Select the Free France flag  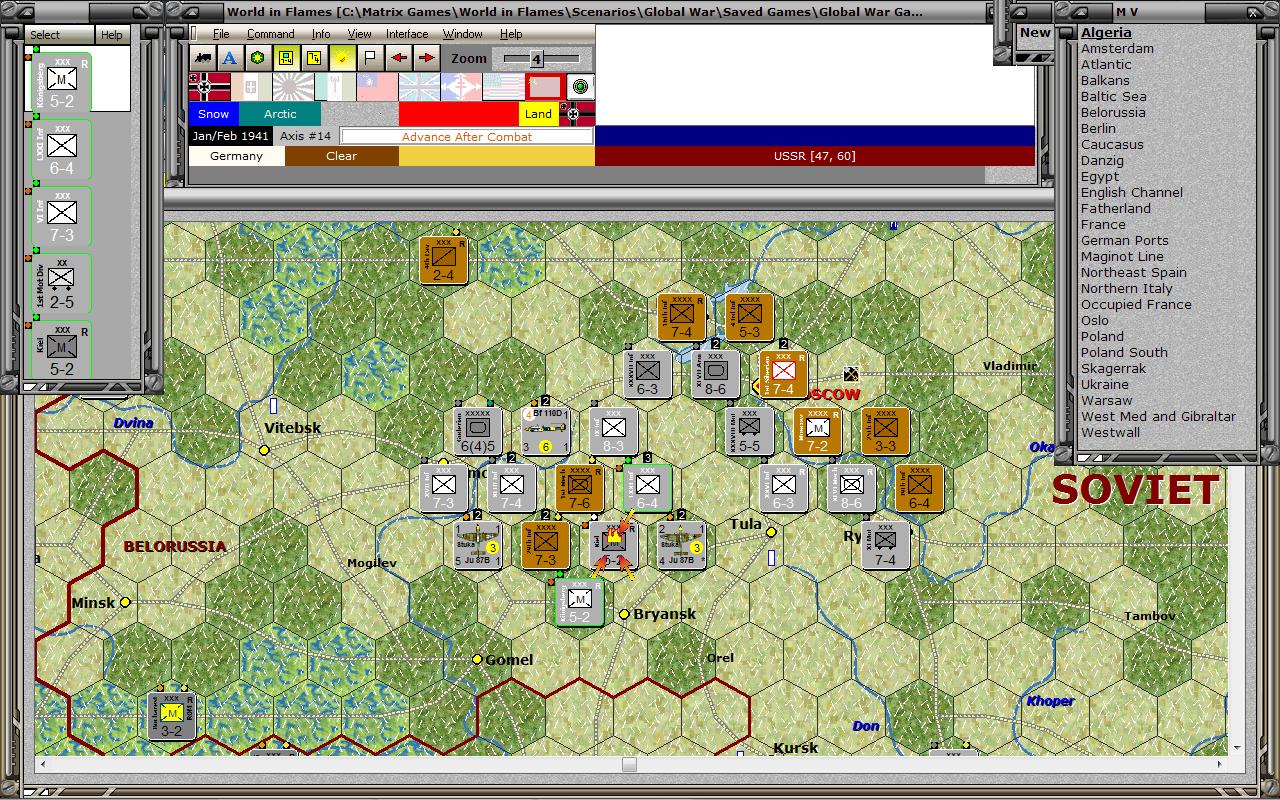pyautogui.click(x=461, y=87)
